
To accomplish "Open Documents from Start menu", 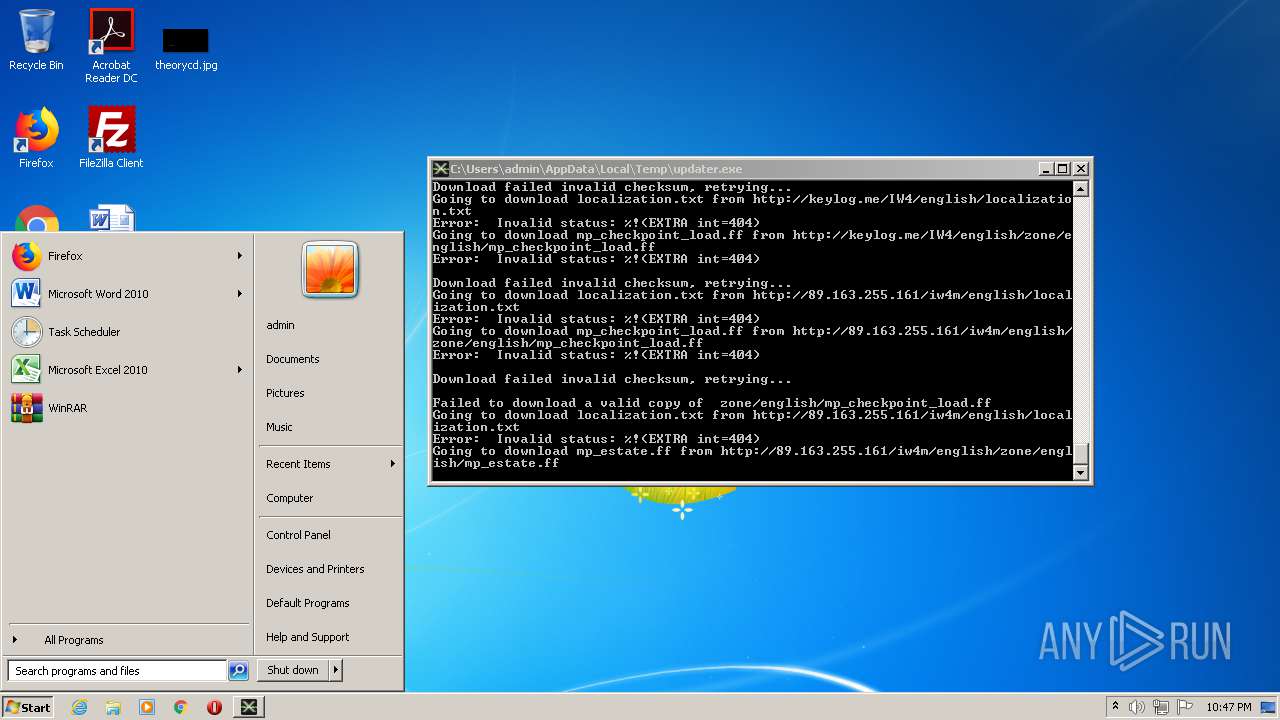I will 293,359.
